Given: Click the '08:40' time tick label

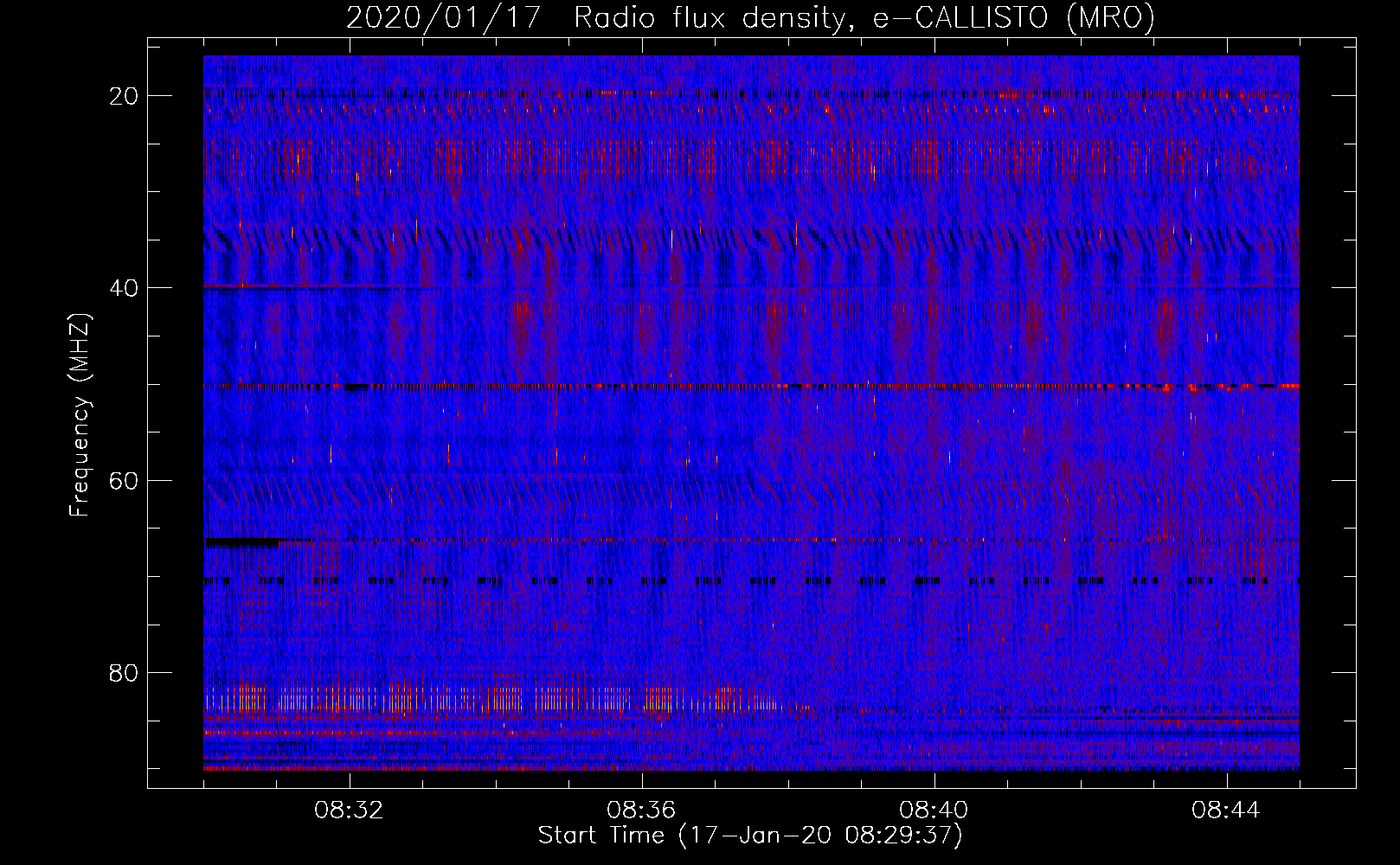Looking at the screenshot, I should tap(934, 811).
